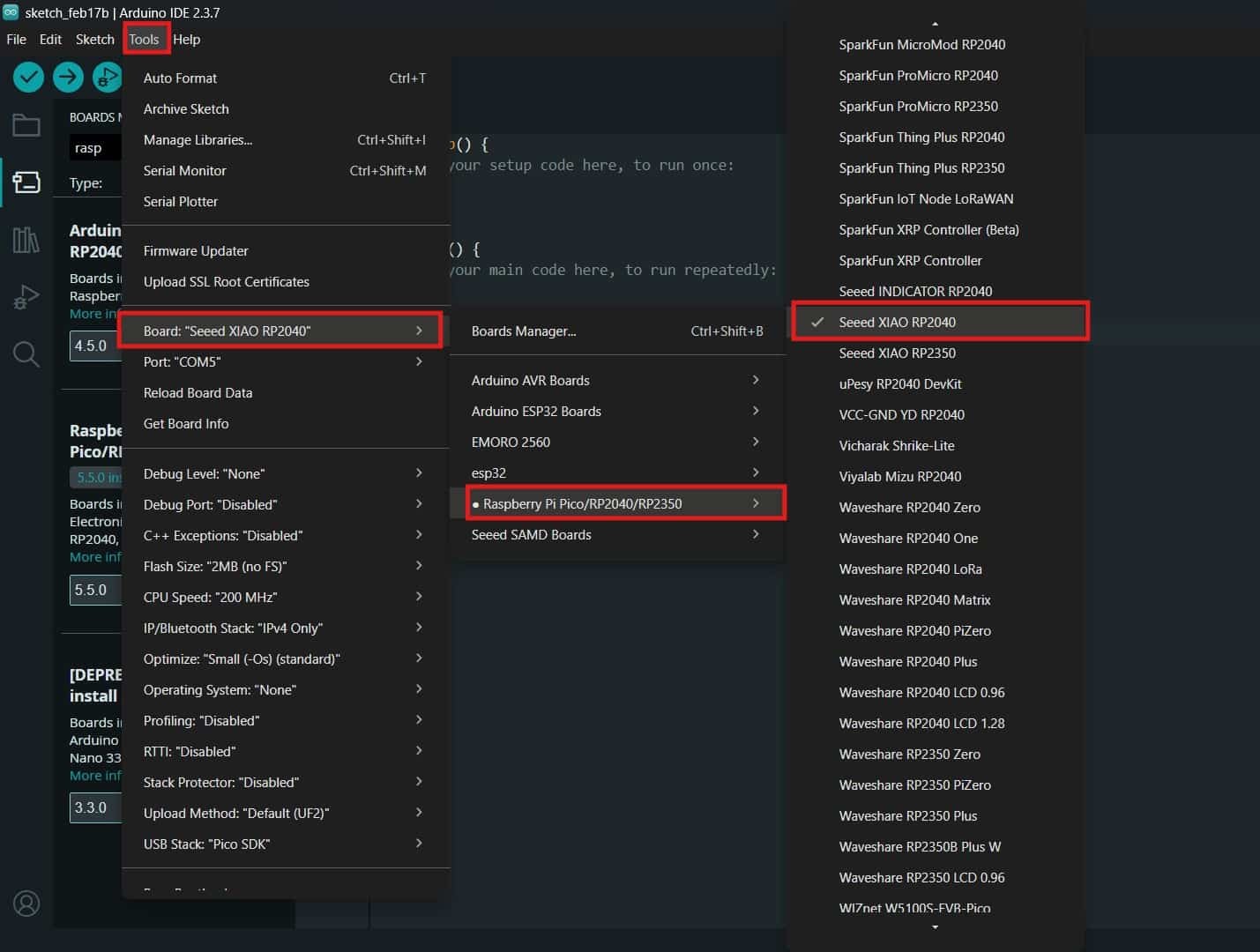Open the 4.5.0 version dropdown
The width and height of the screenshot is (1260, 952).
pyautogui.click(x=95, y=346)
